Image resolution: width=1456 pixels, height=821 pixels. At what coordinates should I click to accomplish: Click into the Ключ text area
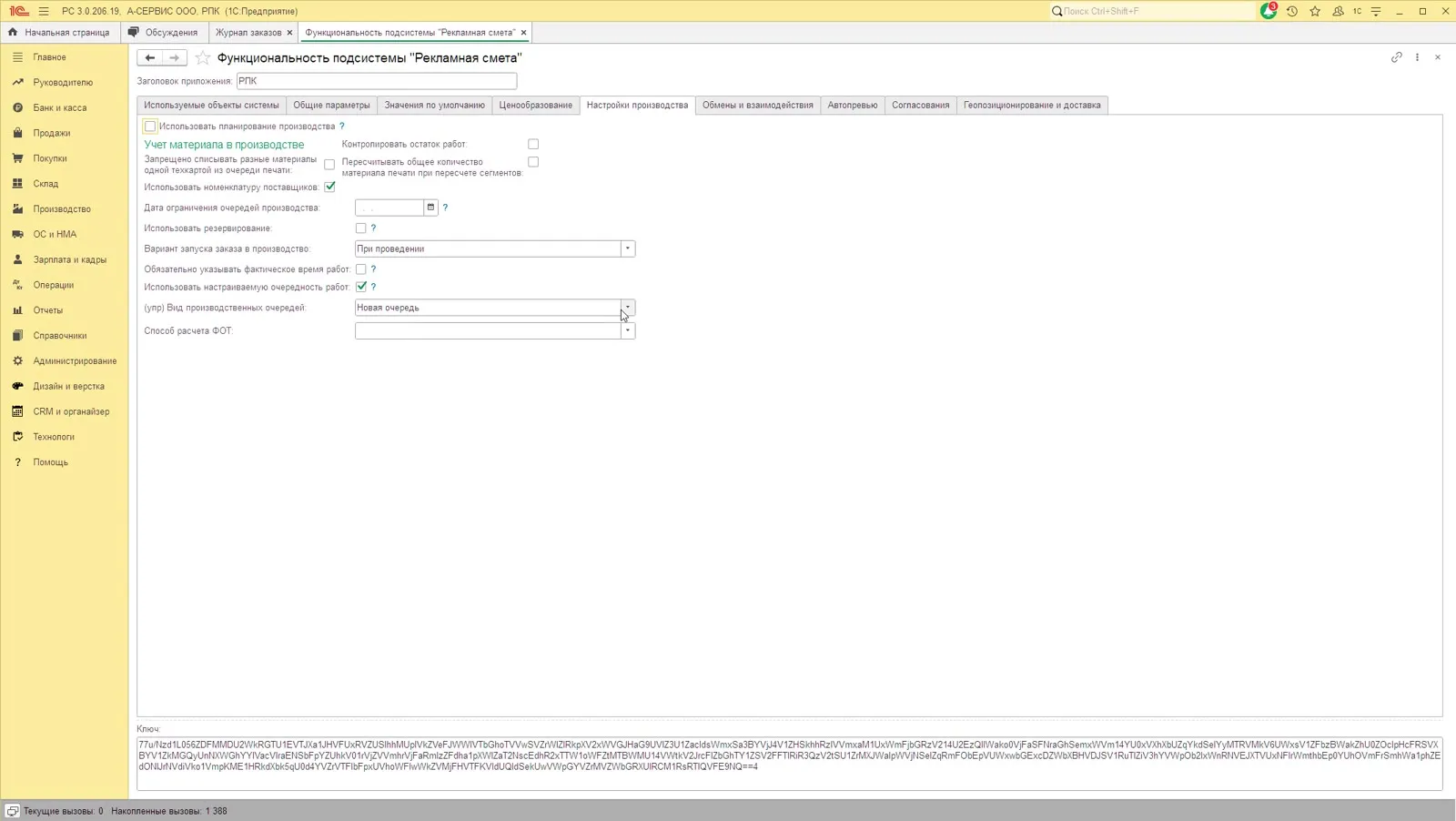[790, 763]
